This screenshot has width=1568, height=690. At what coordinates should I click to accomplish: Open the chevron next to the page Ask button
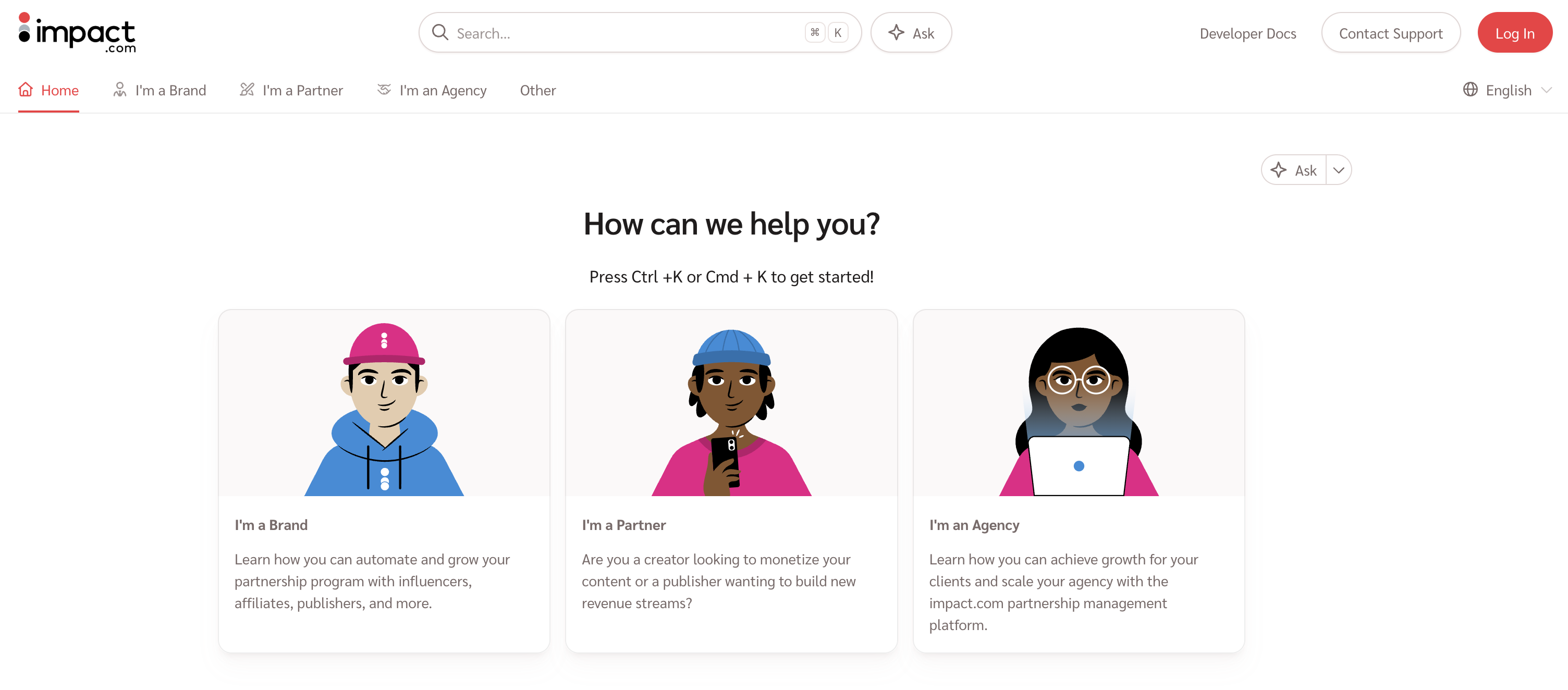[1338, 170]
